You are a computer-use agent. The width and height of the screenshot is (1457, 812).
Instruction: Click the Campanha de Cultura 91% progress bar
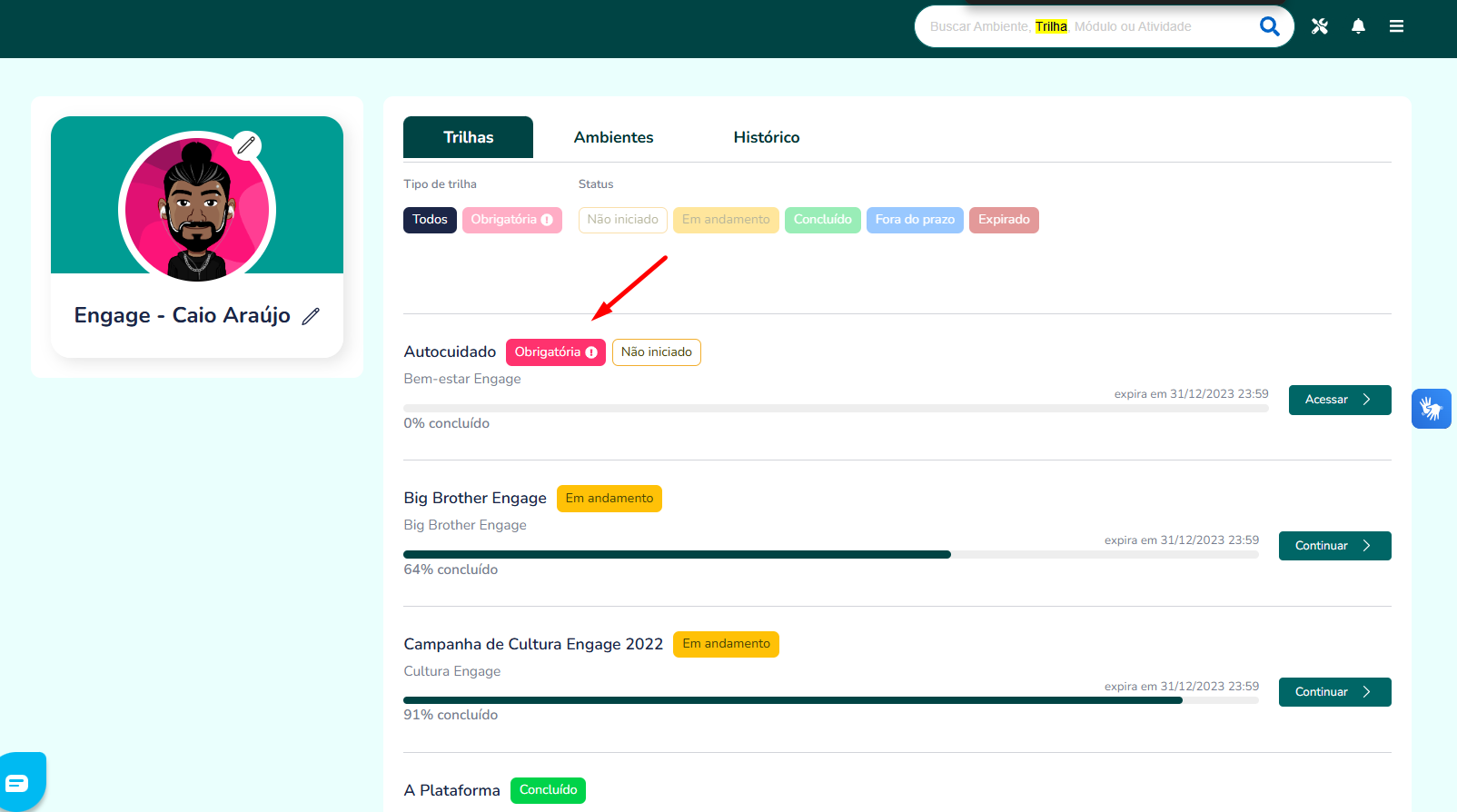831,700
